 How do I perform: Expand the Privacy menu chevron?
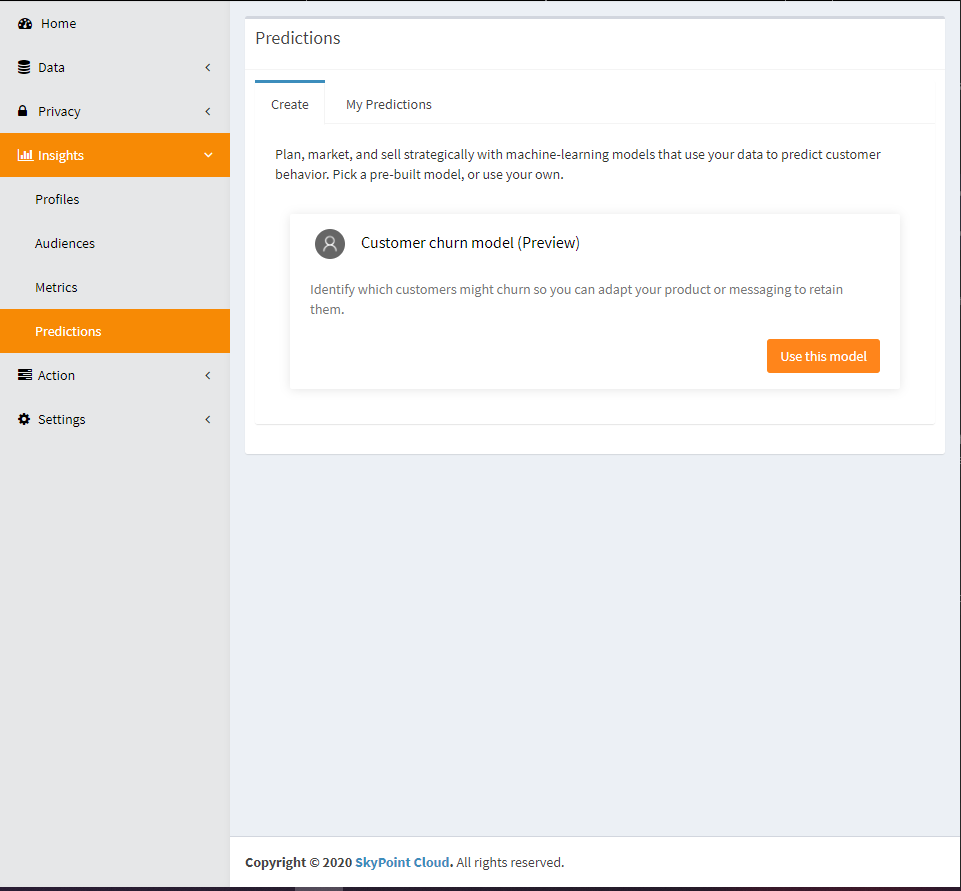[208, 111]
